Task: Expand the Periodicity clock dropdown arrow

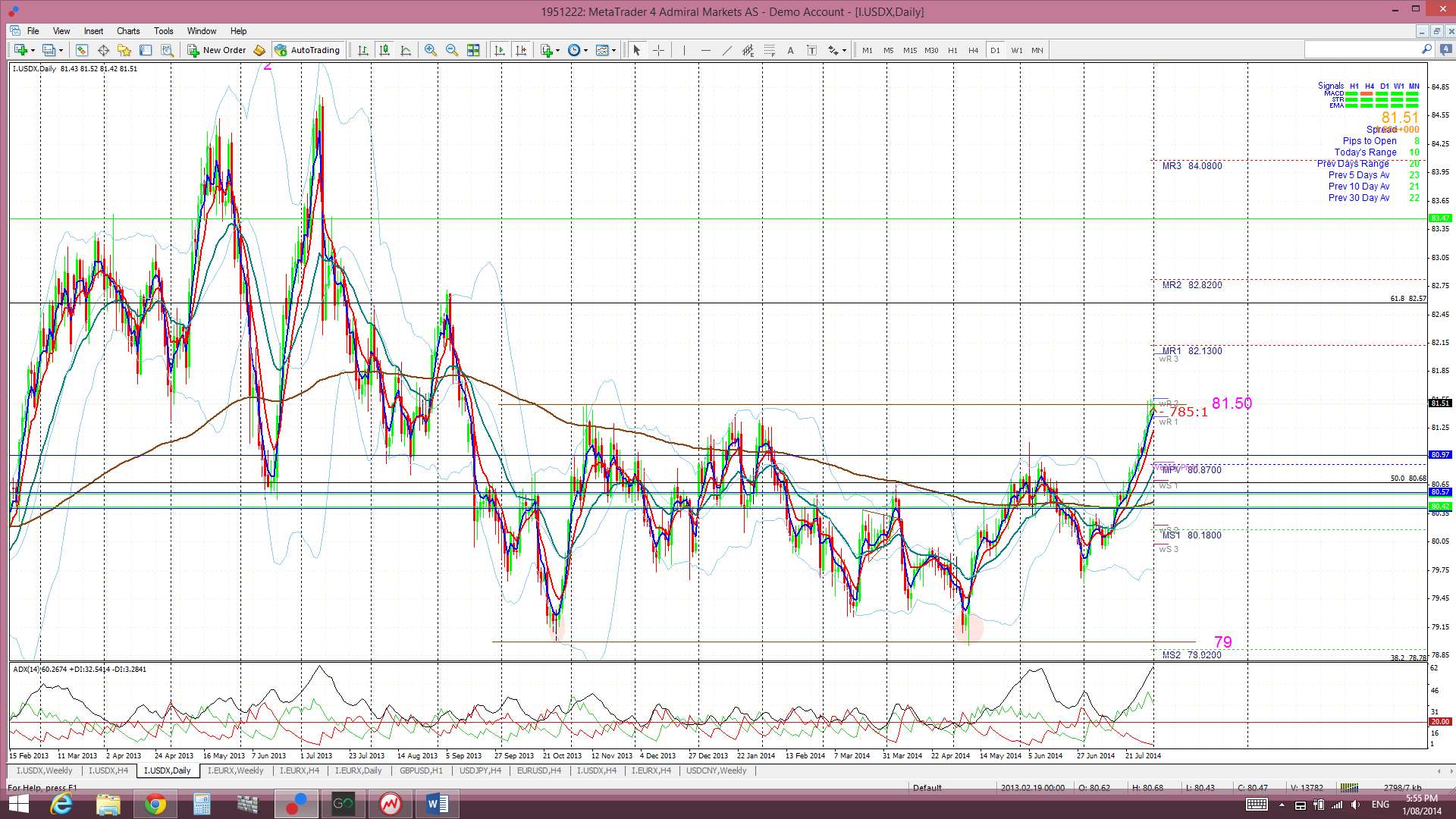Action: click(x=585, y=50)
